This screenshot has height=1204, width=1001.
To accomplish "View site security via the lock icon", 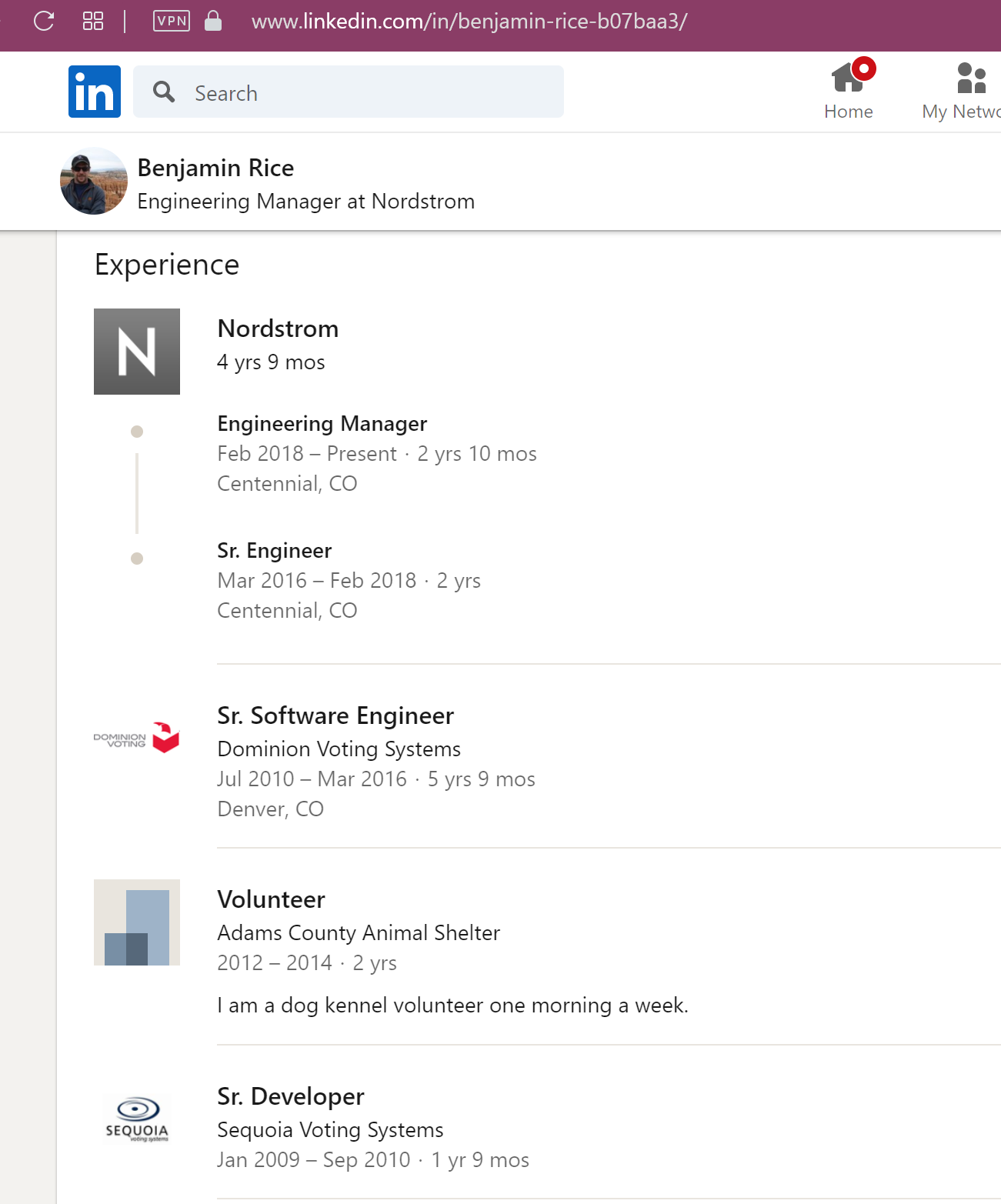I will (x=213, y=21).
